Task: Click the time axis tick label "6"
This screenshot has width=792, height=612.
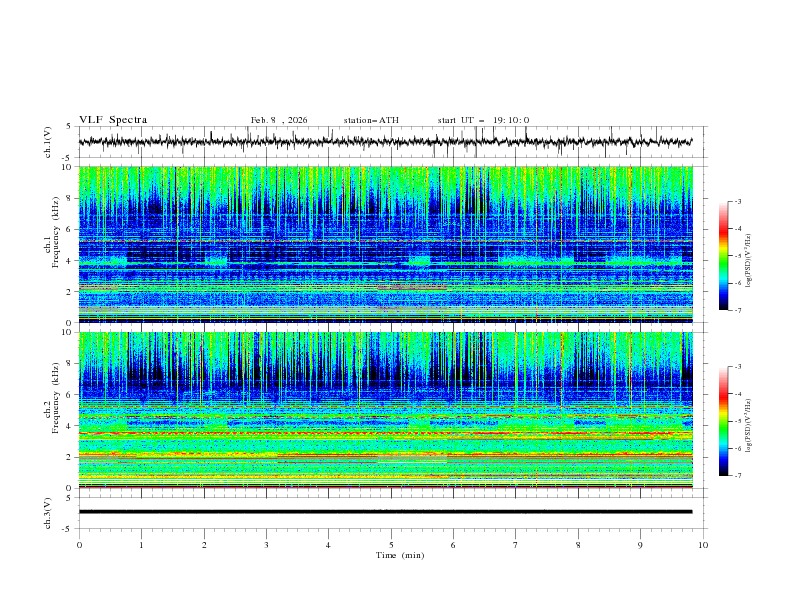Action: click(x=453, y=545)
